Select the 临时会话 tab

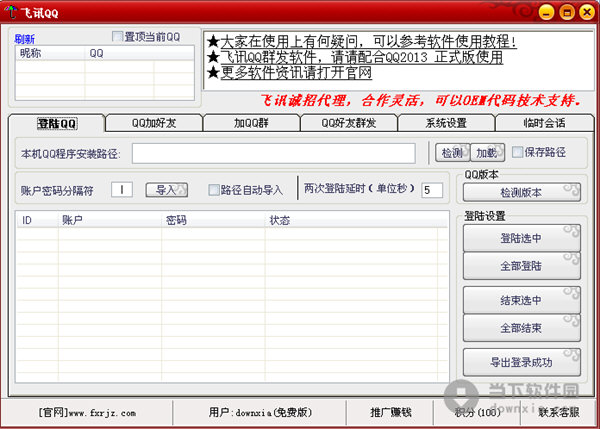pyautogui.click(x=544, y=123)
